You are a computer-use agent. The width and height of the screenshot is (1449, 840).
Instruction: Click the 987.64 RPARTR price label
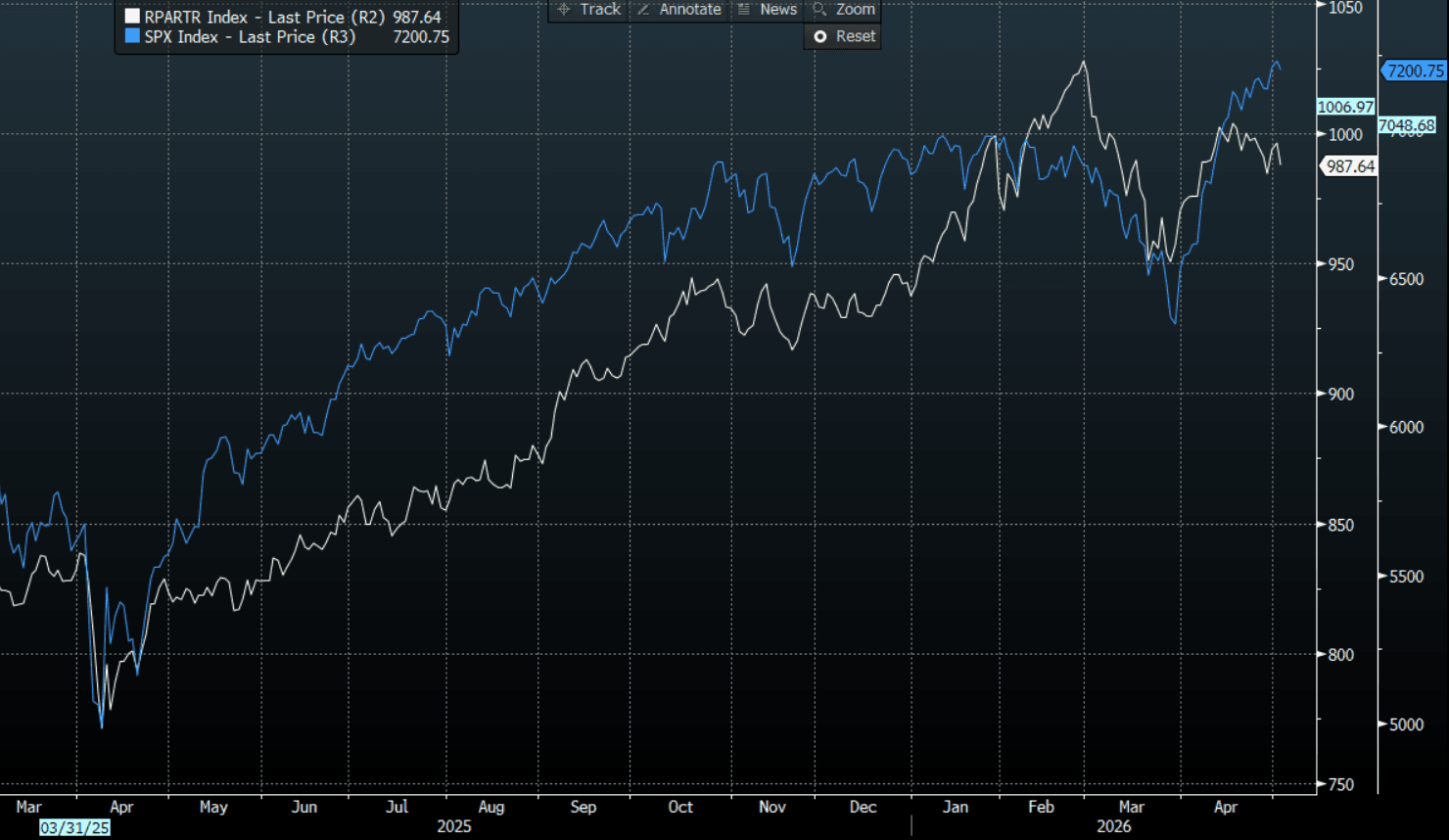tap(1350, 166)
